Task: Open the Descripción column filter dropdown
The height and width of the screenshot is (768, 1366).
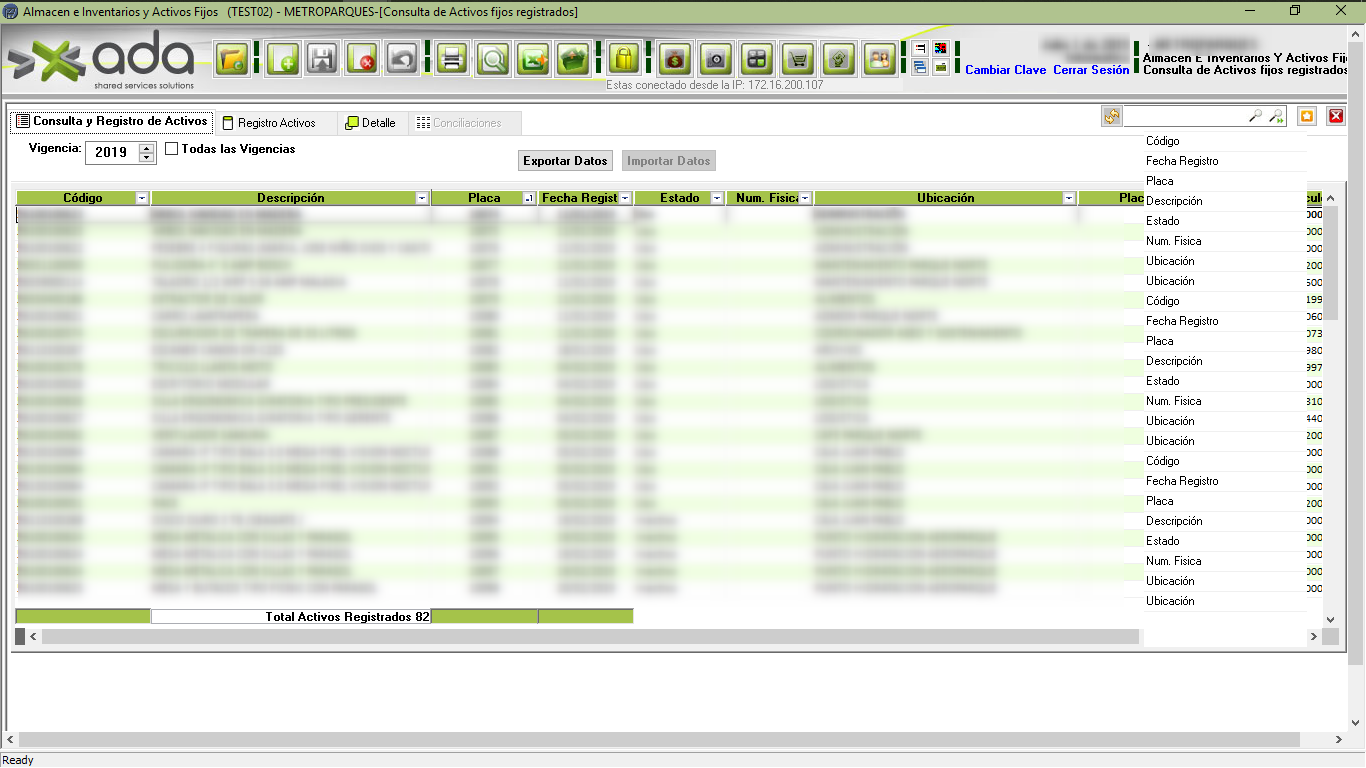Action: click(422, 199)
